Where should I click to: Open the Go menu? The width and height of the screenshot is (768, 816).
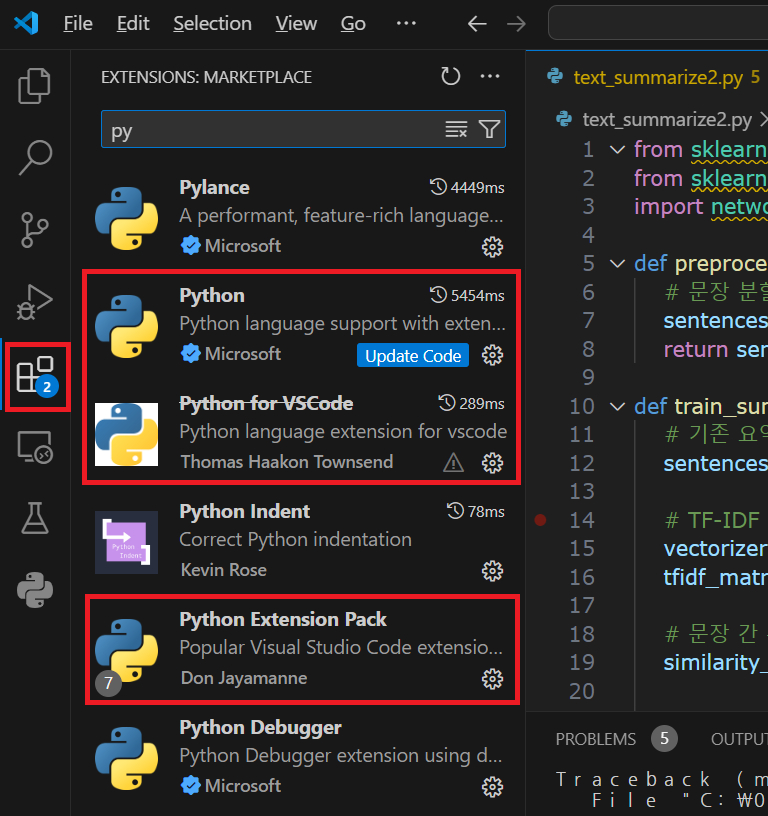(353, 23)
